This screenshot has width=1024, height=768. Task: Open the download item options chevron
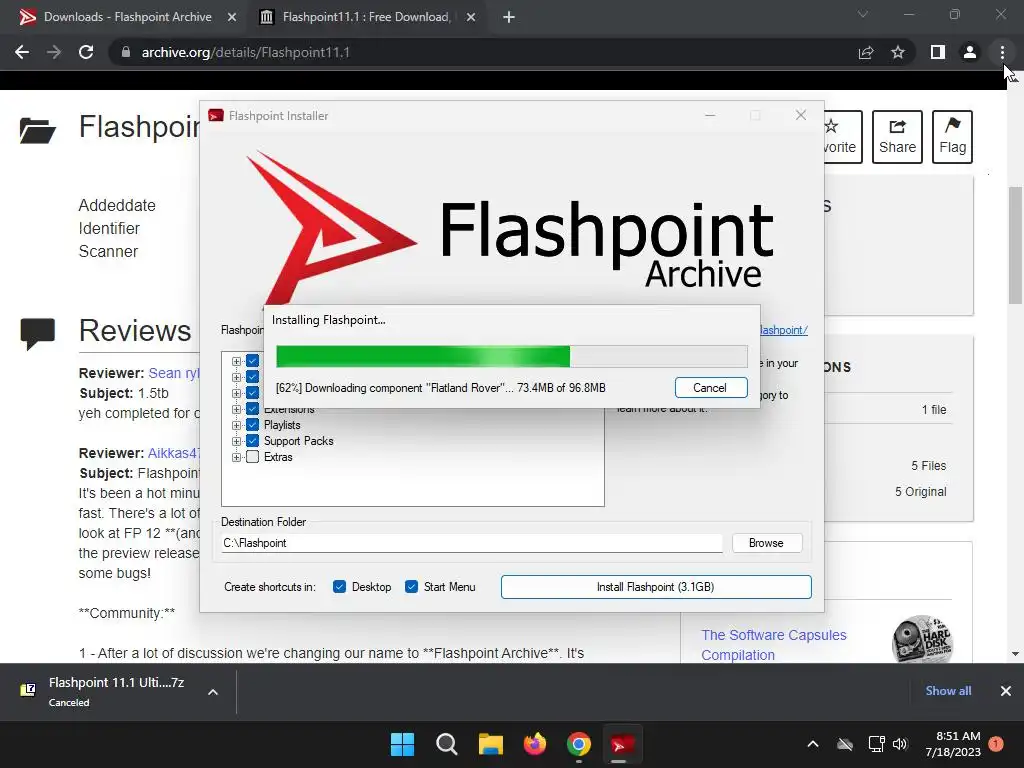pyautogui.click(x=212, y=692)
